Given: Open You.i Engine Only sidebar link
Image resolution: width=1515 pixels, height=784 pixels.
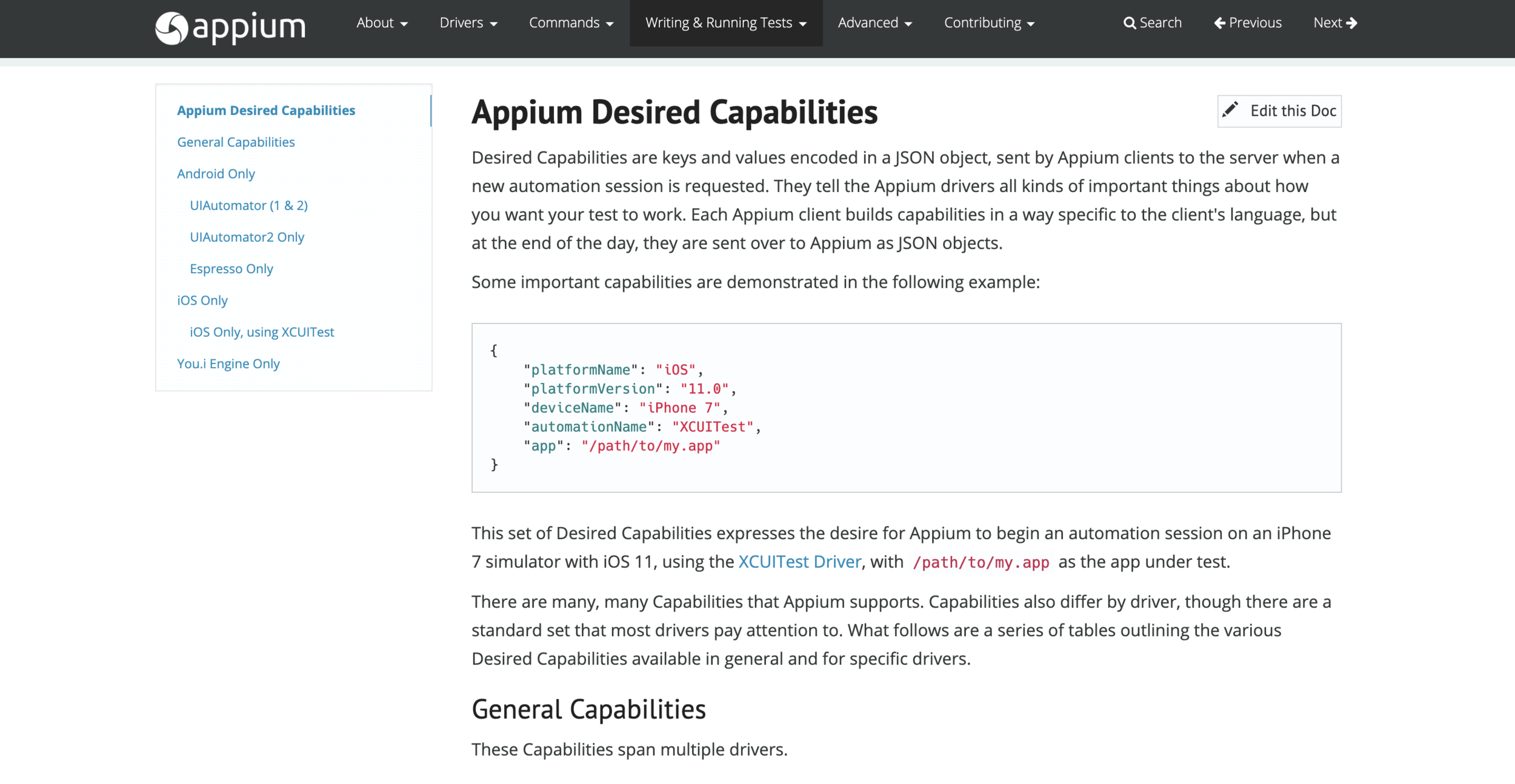Looking at the screenshot, I should point(228,364).
